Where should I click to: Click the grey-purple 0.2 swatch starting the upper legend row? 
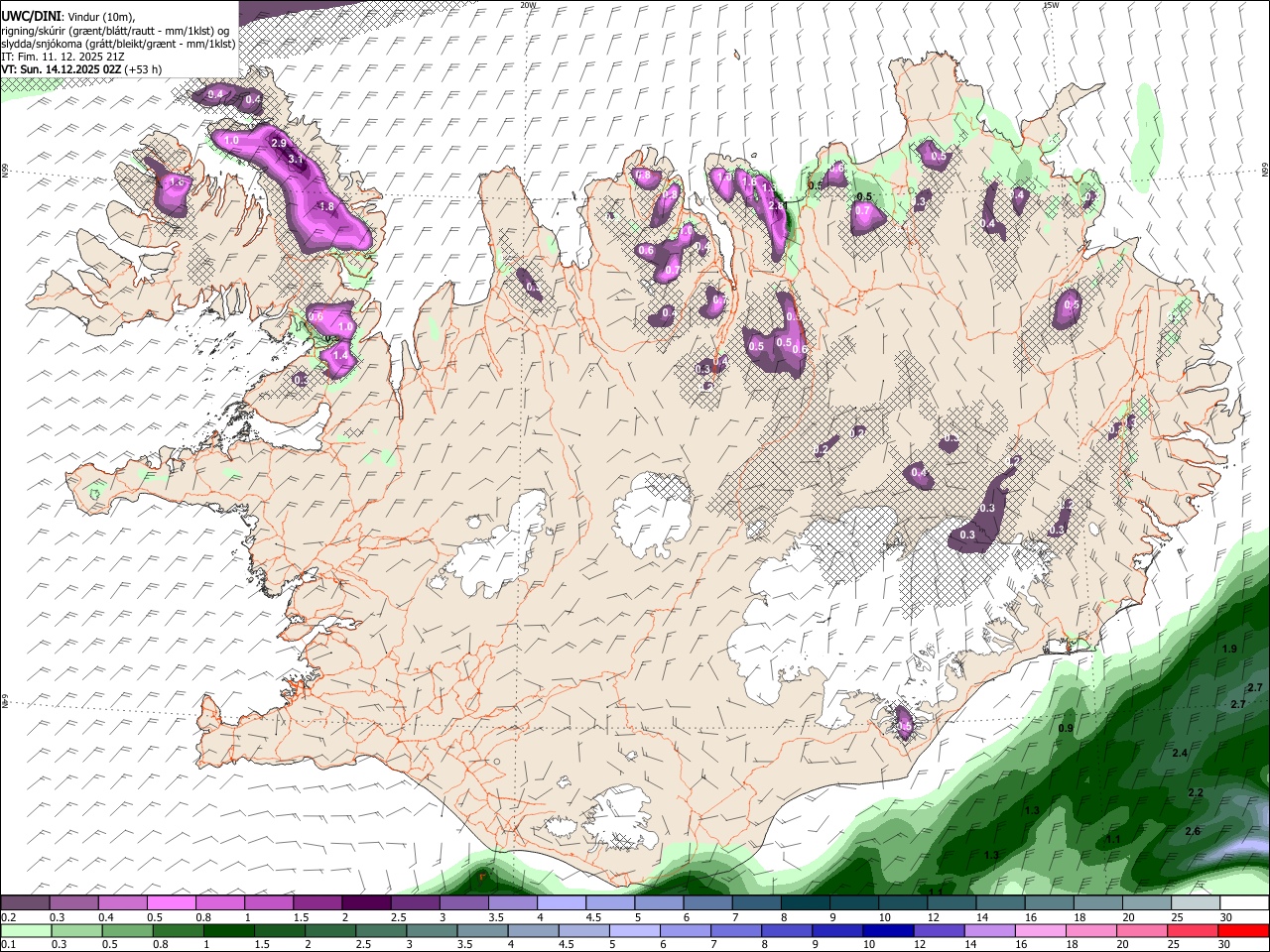click(x=26, y=903)
